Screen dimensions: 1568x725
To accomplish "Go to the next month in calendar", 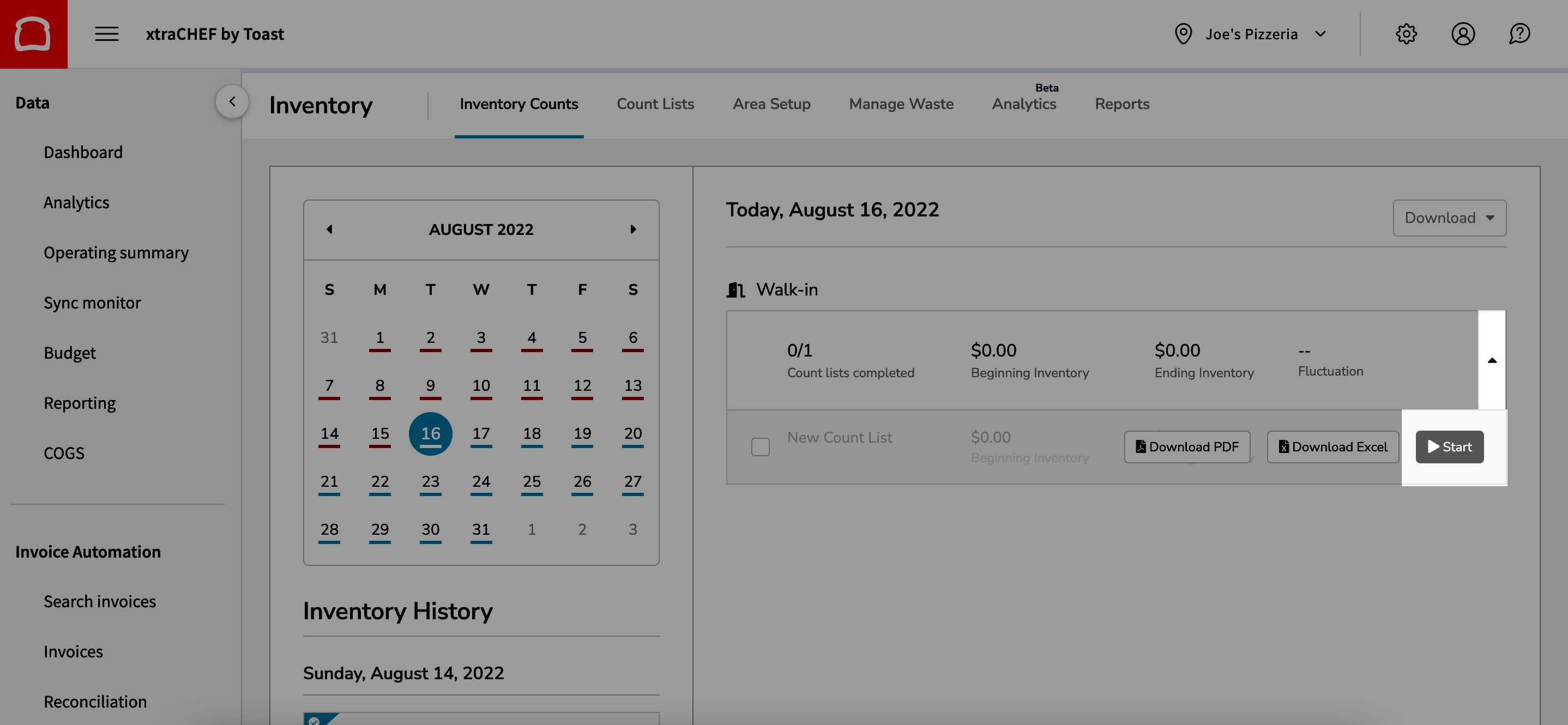I will click(x=633, y=229).
